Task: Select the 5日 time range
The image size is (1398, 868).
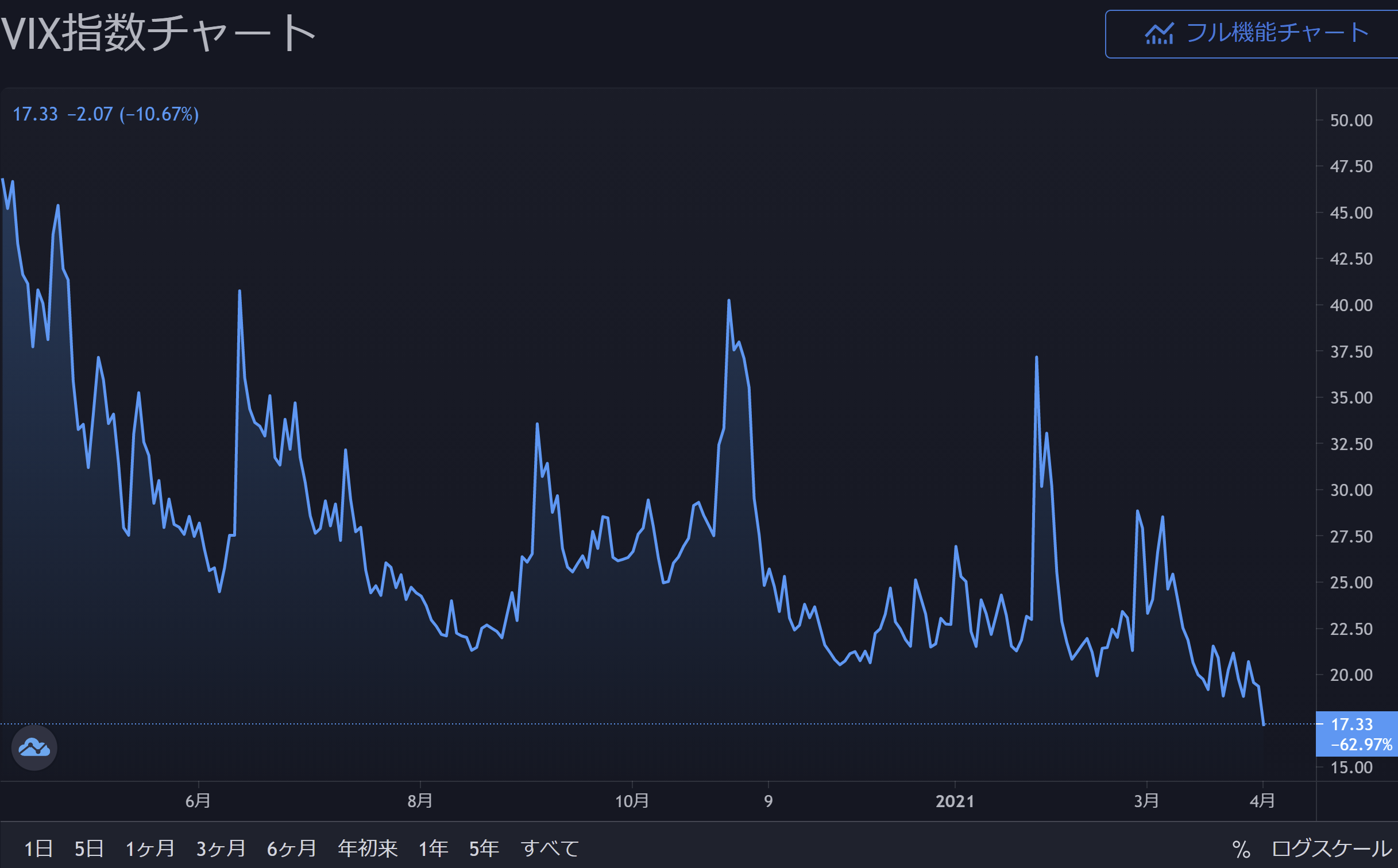Action: coord(89,848)
